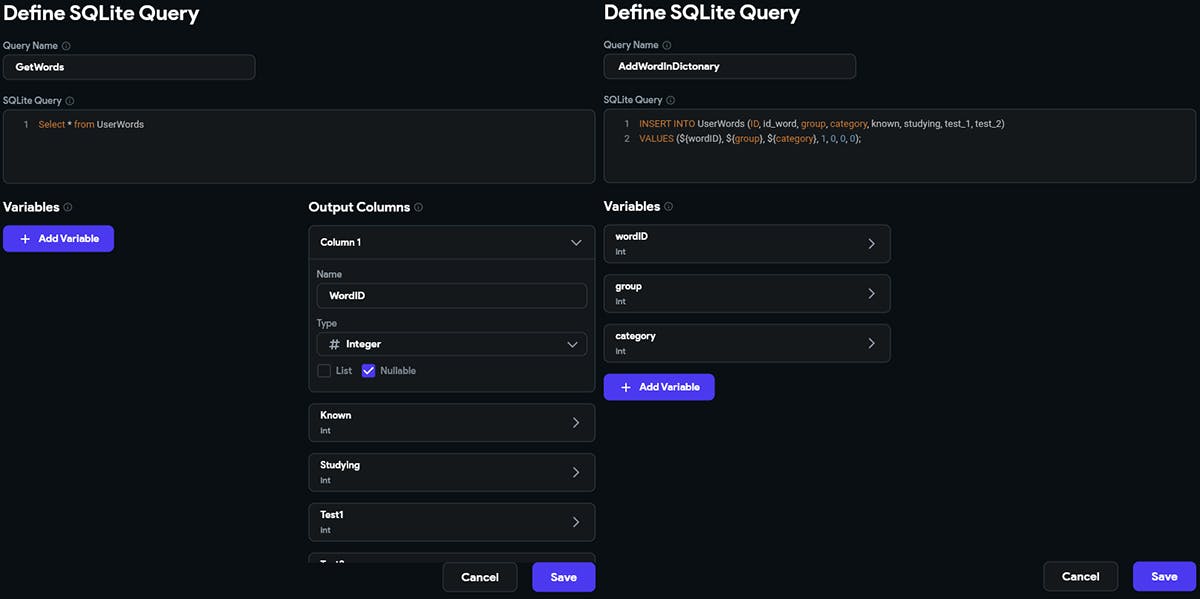Collapse the Column 1 section

[x=575, y=243]
